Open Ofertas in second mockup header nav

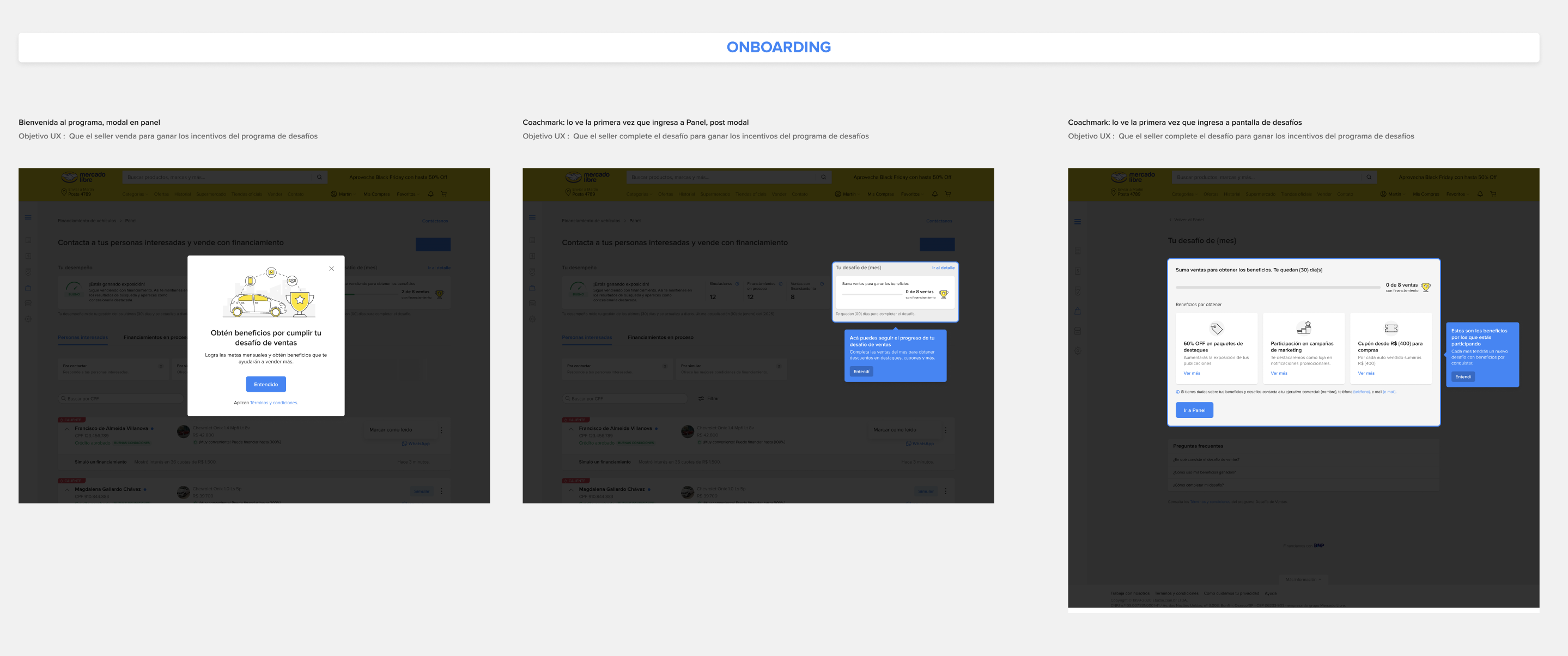tap(665, 194)
